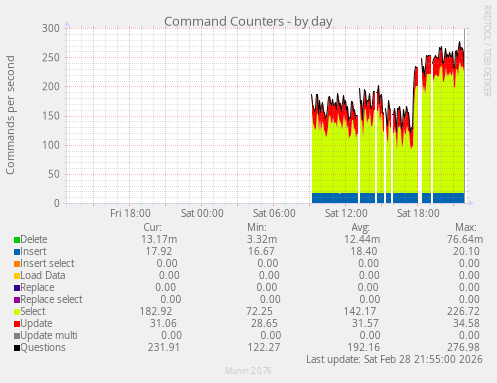Click the Select min value 72.25
Screen dimensions: 497x383
(259, 311)
